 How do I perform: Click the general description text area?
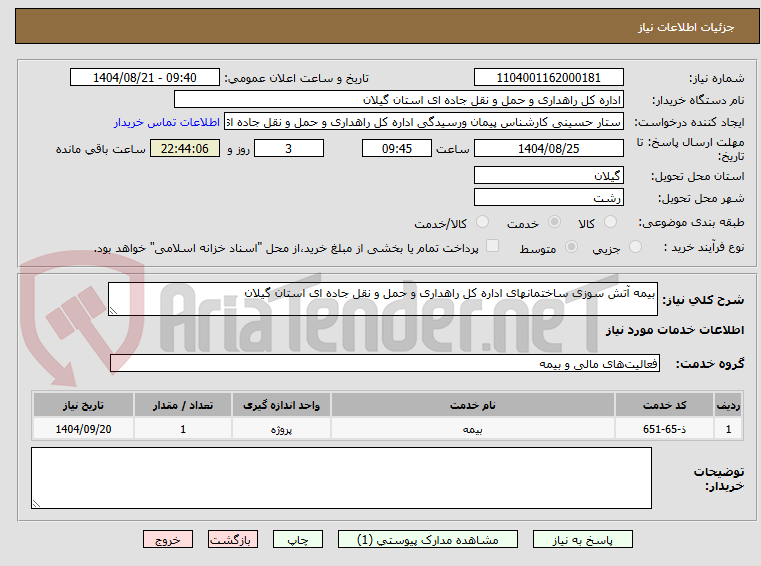[x=382, y=299]
